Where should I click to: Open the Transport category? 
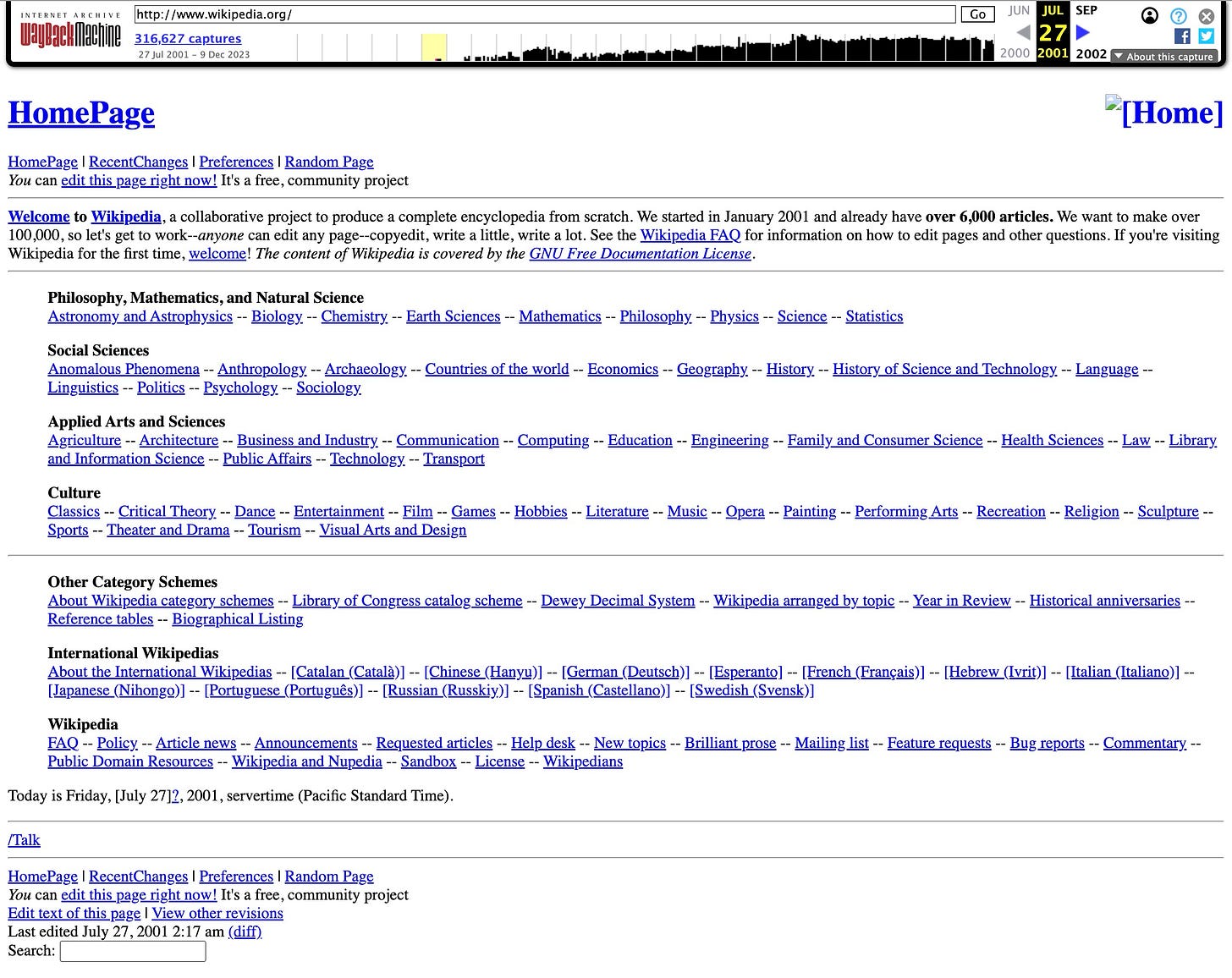[454, 459]
